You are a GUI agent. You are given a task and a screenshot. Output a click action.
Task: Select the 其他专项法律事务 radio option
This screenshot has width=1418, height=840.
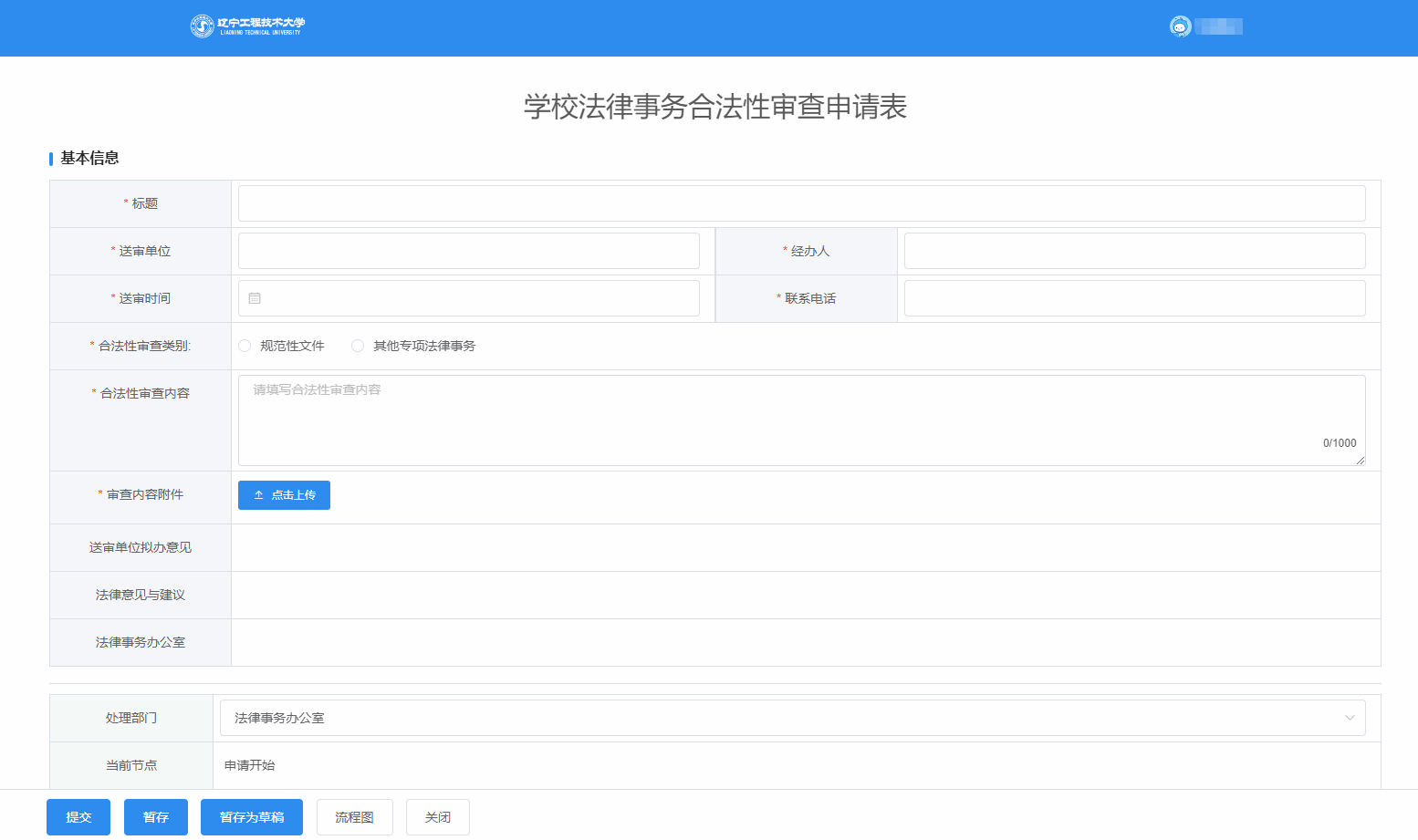358,346
